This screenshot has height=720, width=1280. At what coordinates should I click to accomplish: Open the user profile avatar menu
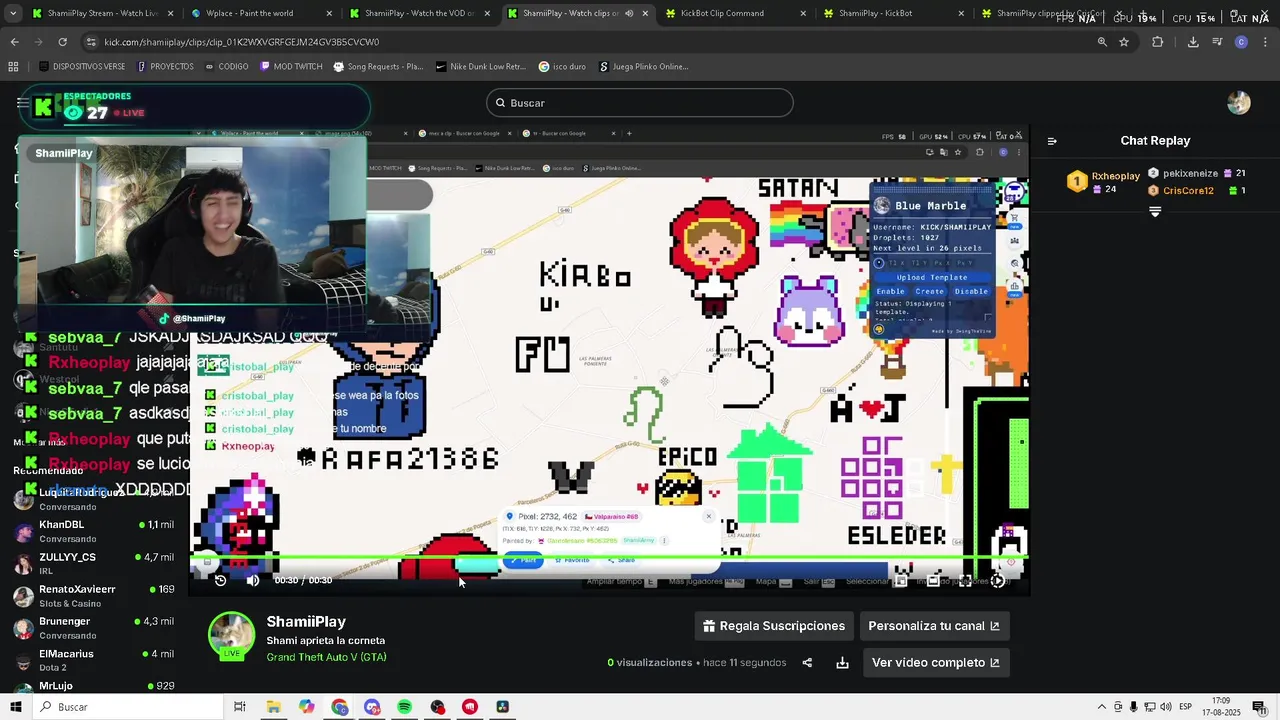1239,103
